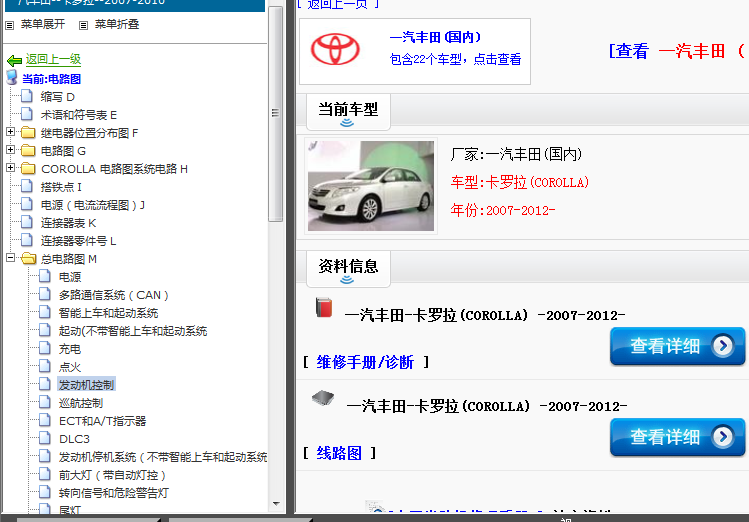The height and width of the screenshot is (522, 749).
Task: Click the folder icon of COROLLA 电路图系统电路 H
Action: tap(28, 169)
